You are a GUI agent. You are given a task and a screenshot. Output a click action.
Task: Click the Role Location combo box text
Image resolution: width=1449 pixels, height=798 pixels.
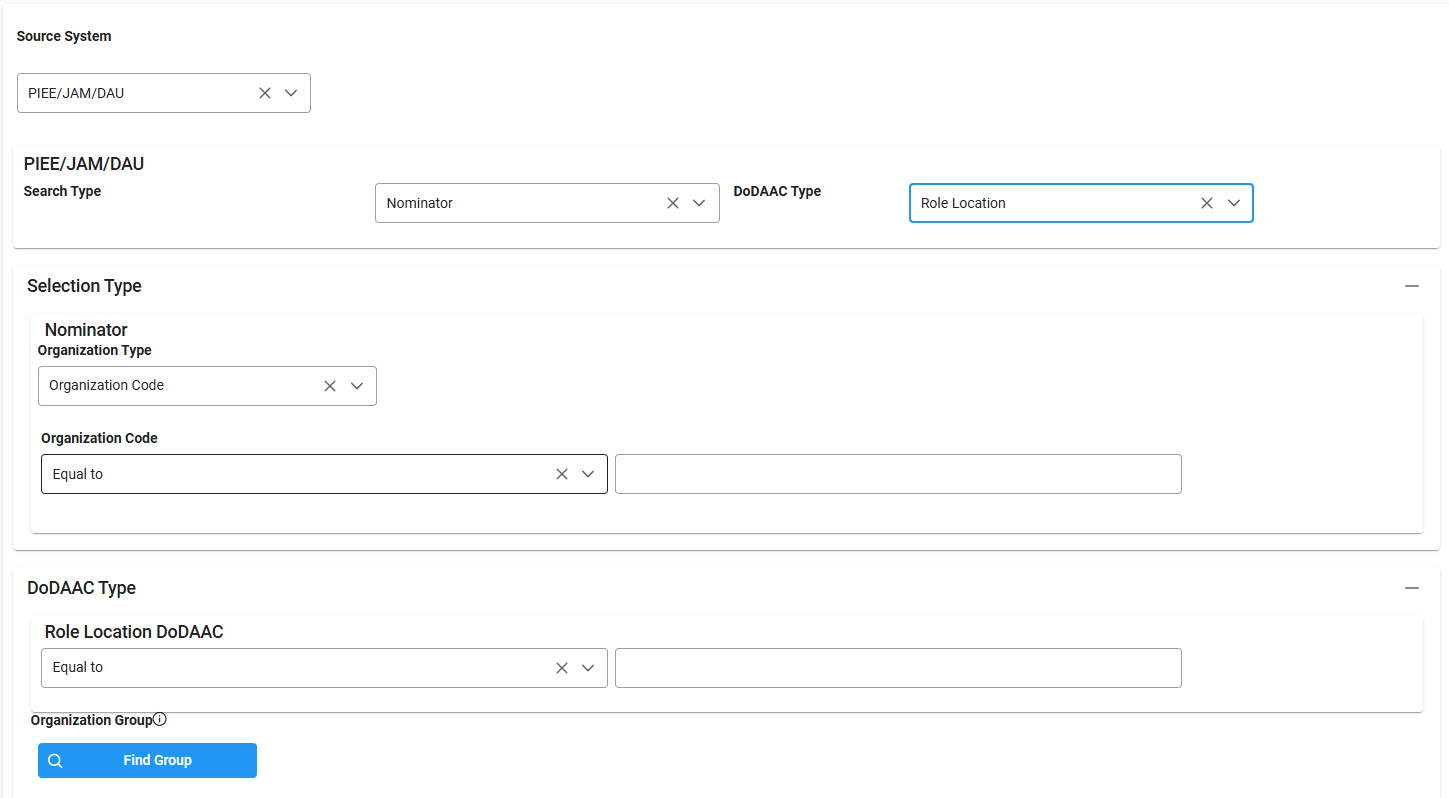(963, 203)
